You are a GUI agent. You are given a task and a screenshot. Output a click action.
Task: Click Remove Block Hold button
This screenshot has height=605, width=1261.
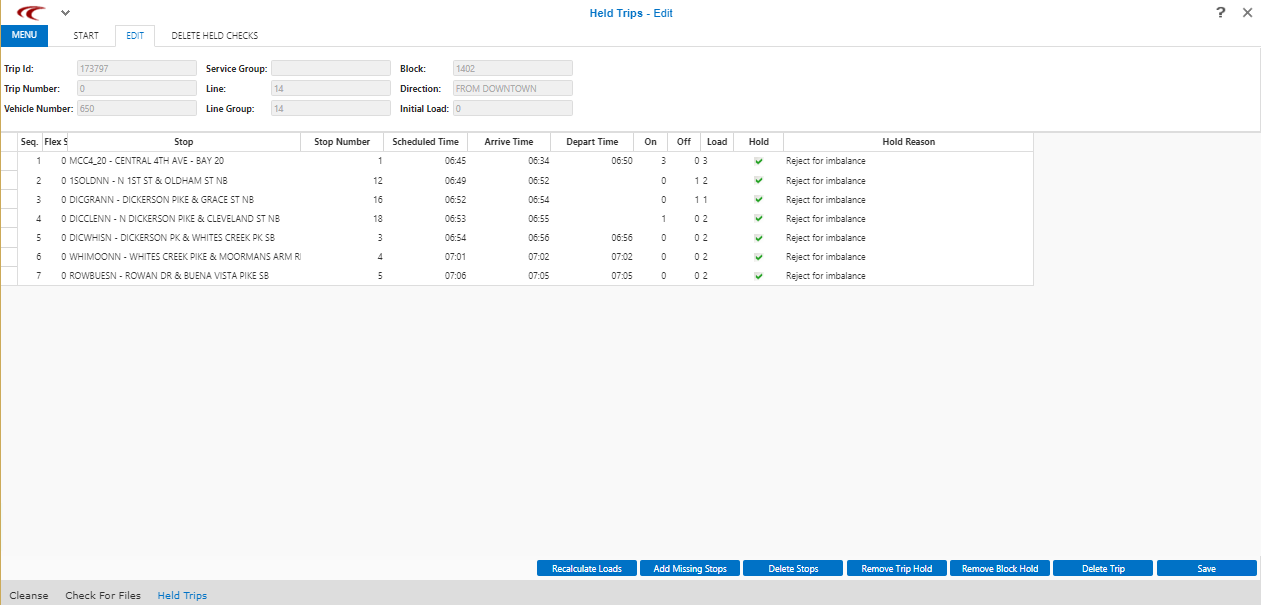pyautogui.click(x=999, y=569)
